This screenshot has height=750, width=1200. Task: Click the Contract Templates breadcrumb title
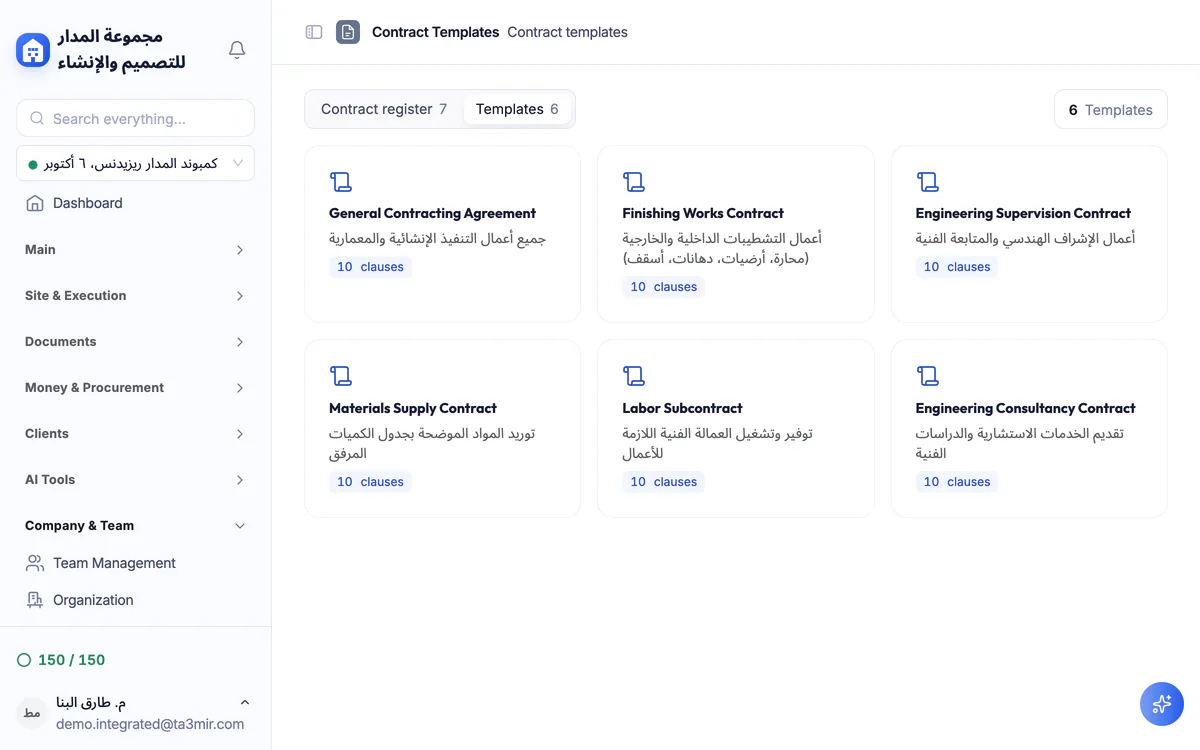coord(435,32)
